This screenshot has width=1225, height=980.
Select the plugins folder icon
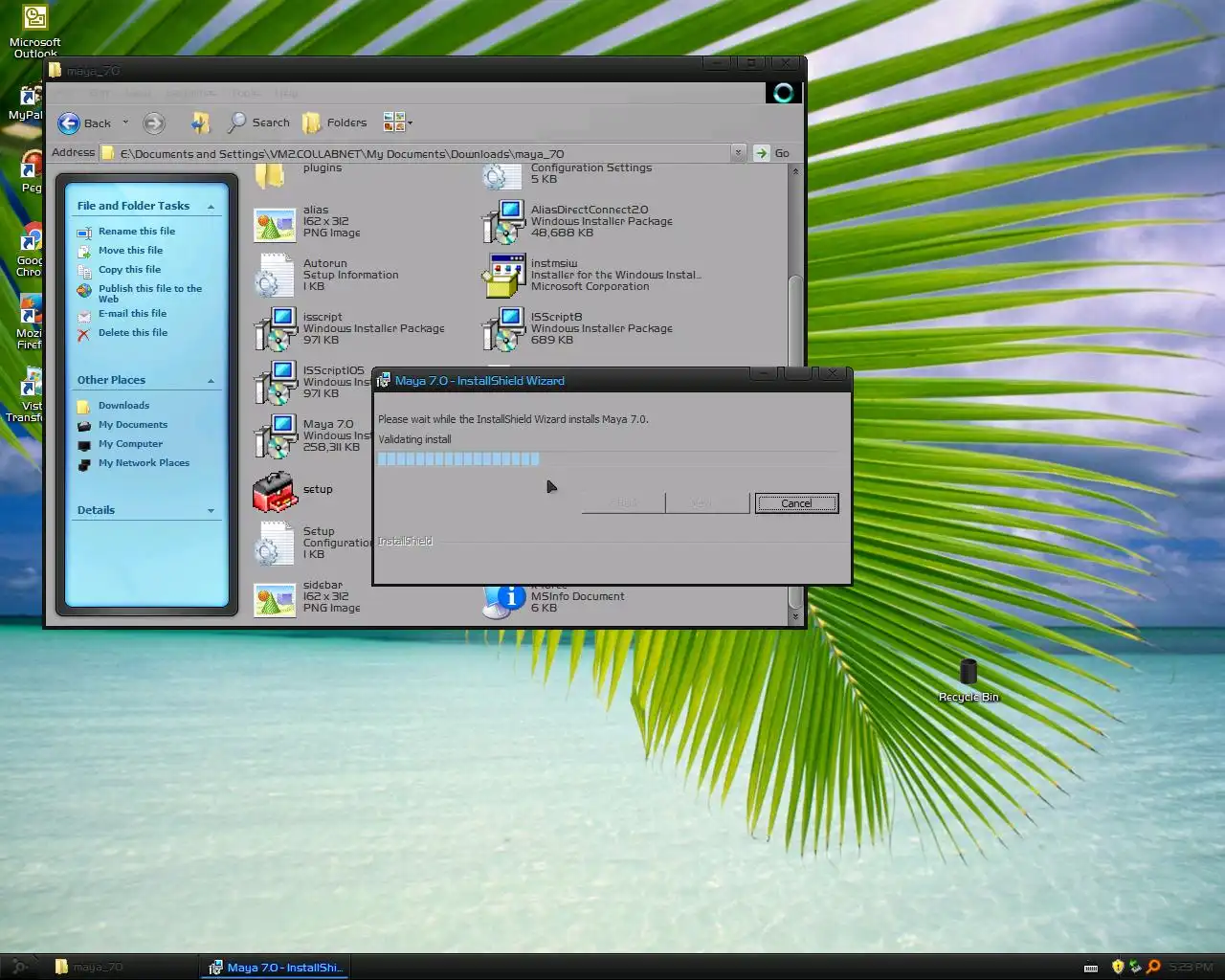pyautogui.click(x=270, y=175)
